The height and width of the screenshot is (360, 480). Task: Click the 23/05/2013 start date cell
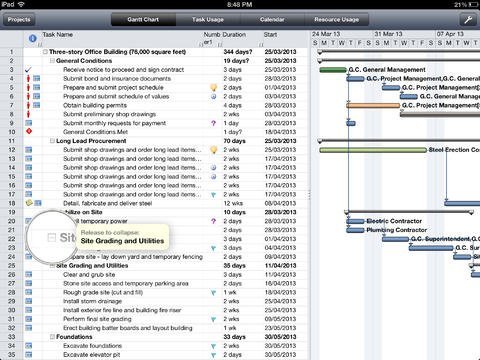[280, 328]
